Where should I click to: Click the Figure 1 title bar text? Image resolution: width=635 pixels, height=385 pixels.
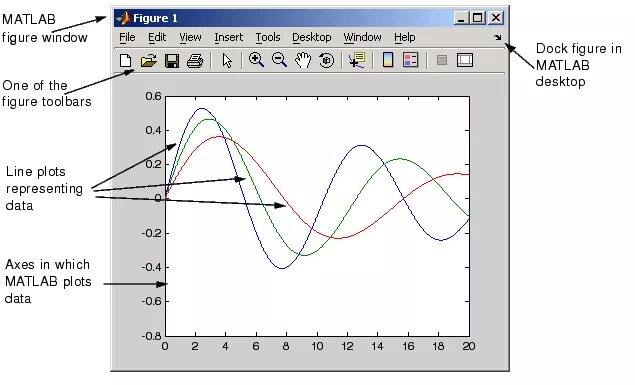[155, 18]
